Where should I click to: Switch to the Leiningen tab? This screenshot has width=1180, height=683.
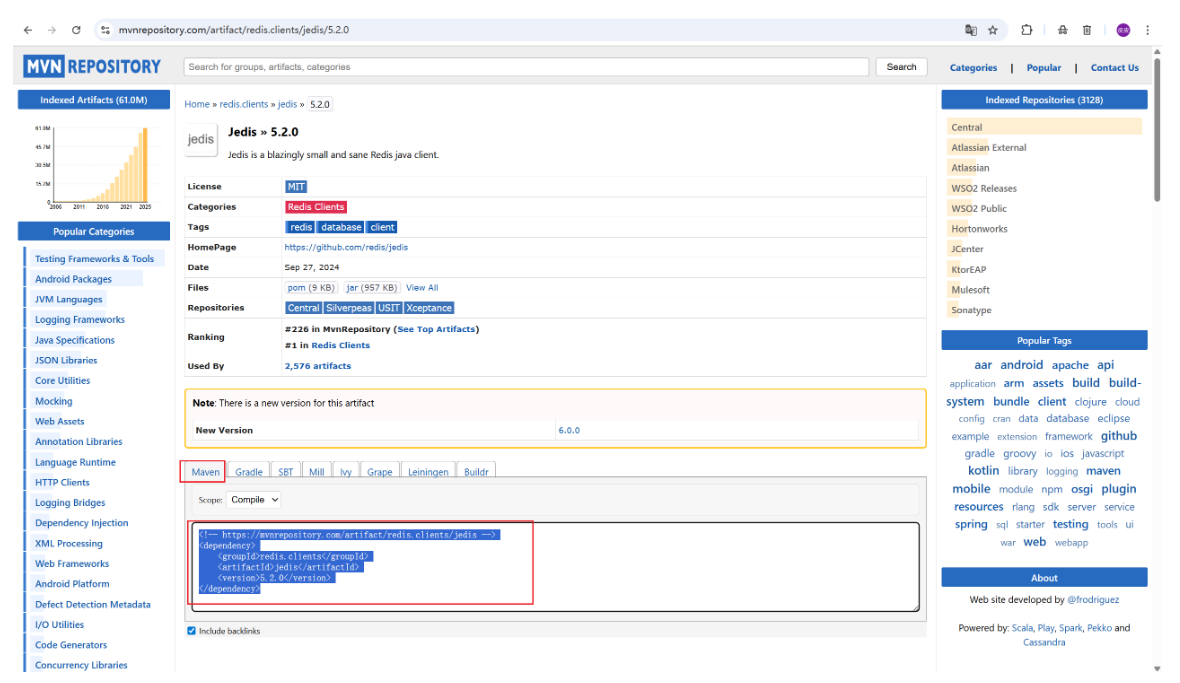pyautogui.click(x=427, y=472)
